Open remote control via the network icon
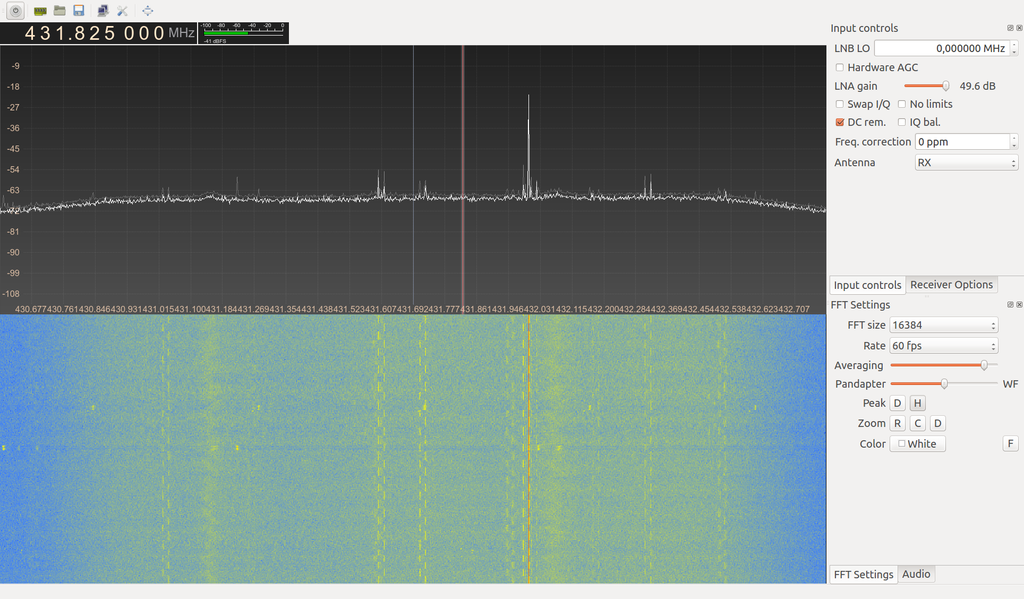Viewport: 1024px width, 599px height. pyautogui.click(x=101, y=10)
